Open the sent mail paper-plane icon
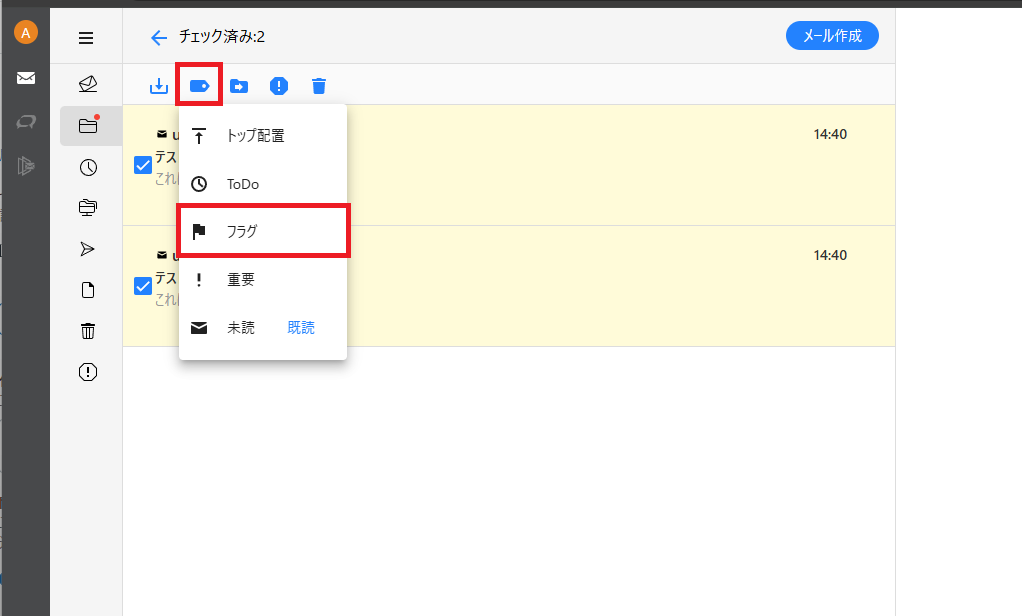Screen dimensions: 1022x616 click(87, 249)
